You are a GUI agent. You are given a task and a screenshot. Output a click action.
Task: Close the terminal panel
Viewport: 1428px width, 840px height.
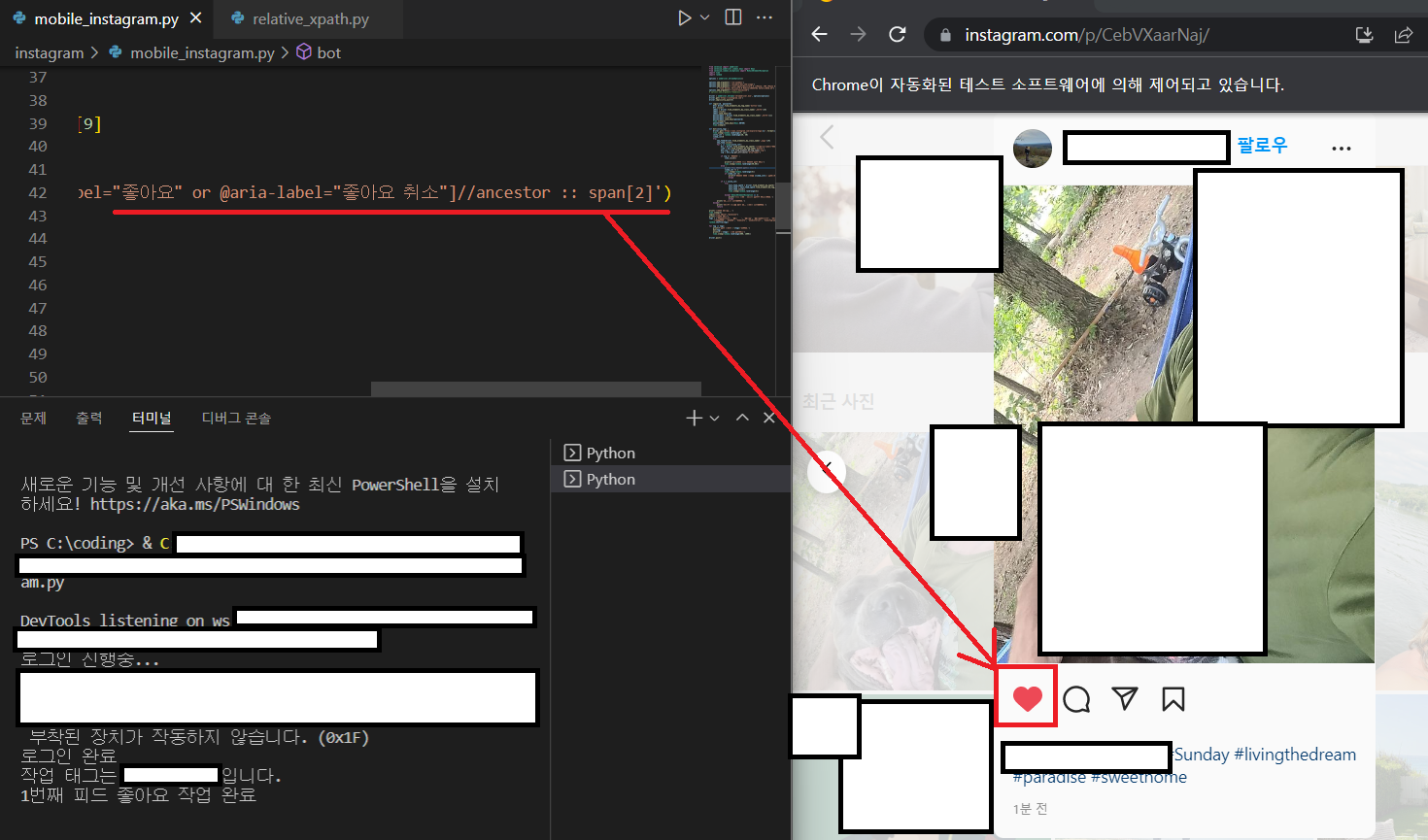(x=769, y=417)
